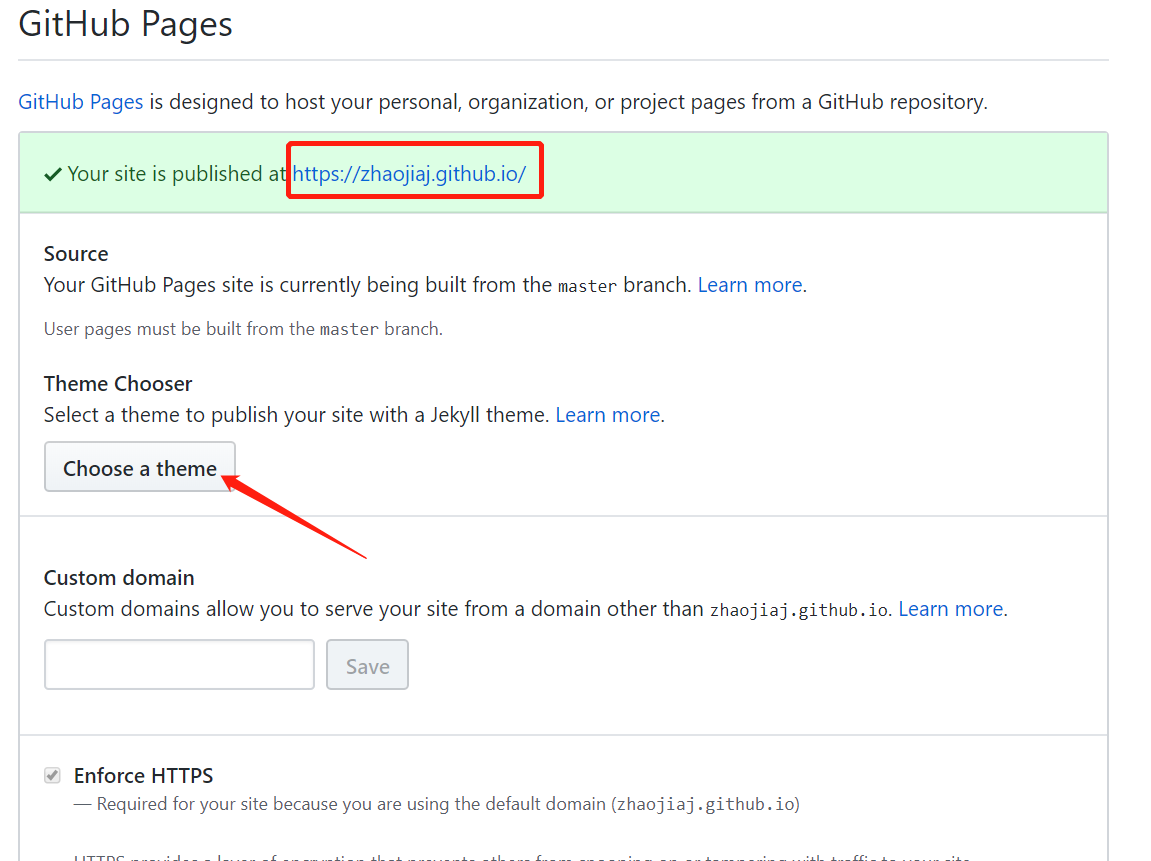
Task: Click the green published checkmark icon
Action: point(53,175)
